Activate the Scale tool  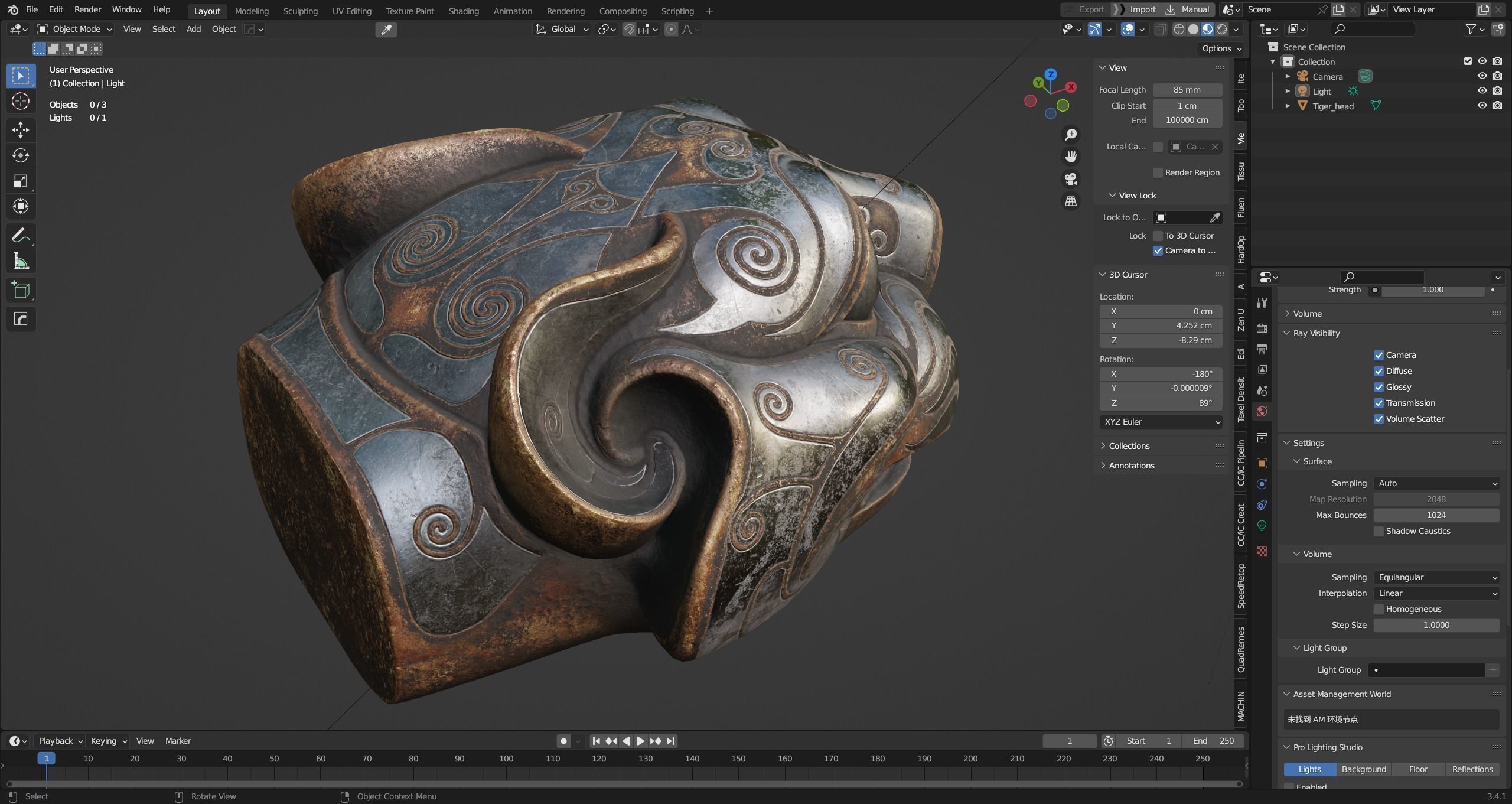pyautogui.click(x=21, y=181)
